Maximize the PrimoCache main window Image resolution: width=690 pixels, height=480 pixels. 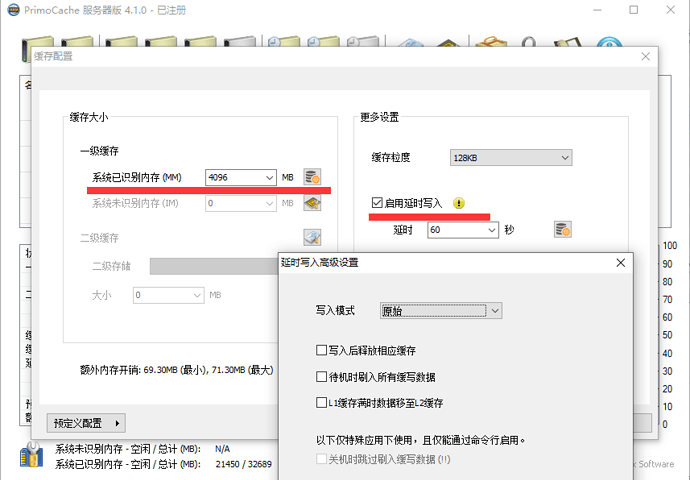click(634, 10)
